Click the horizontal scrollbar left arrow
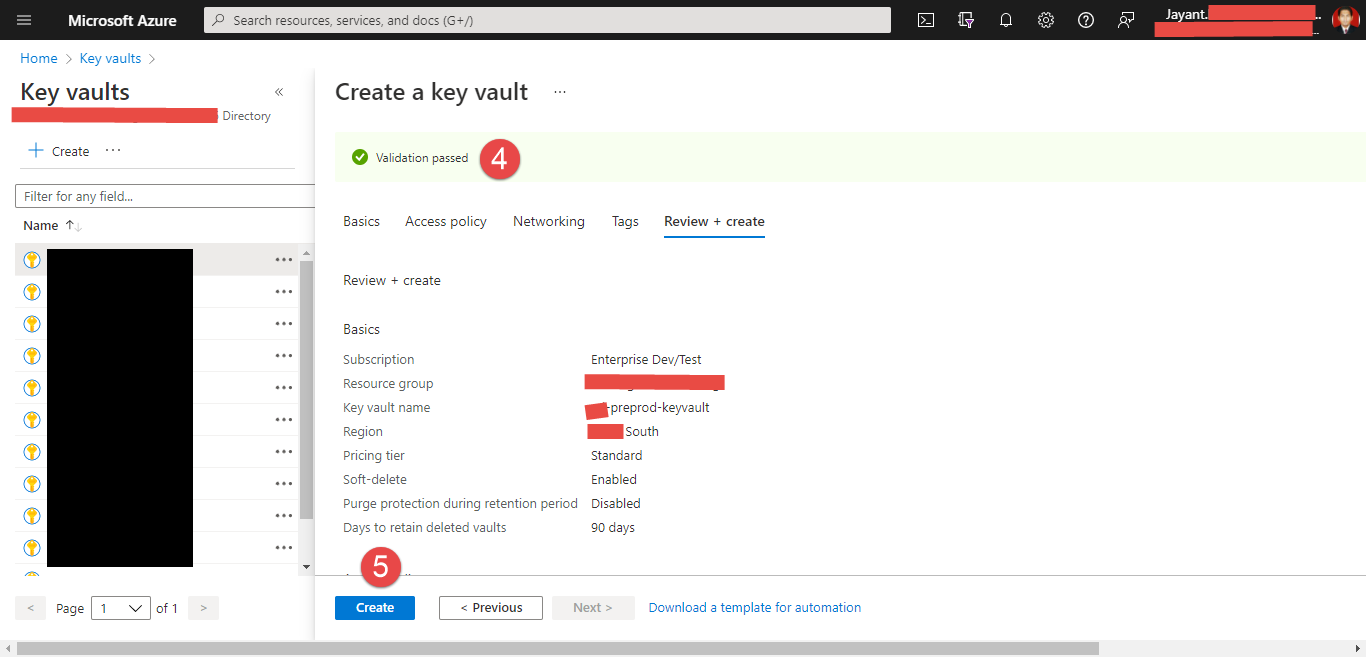This screenshot has width=1366, height=657. pyautogui.click(x=7, y=649)
